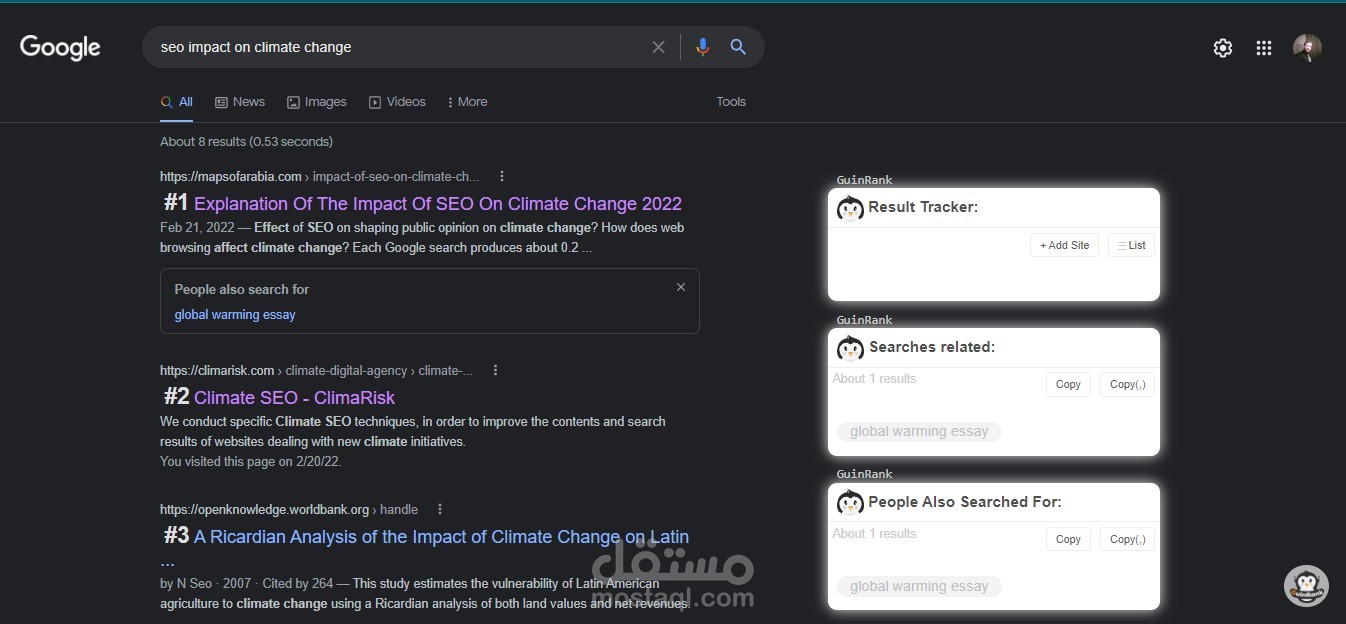Click Copy(,) in People Also Searched For panel
The height and width of the screenshot is (624, 1346).
1127,539
